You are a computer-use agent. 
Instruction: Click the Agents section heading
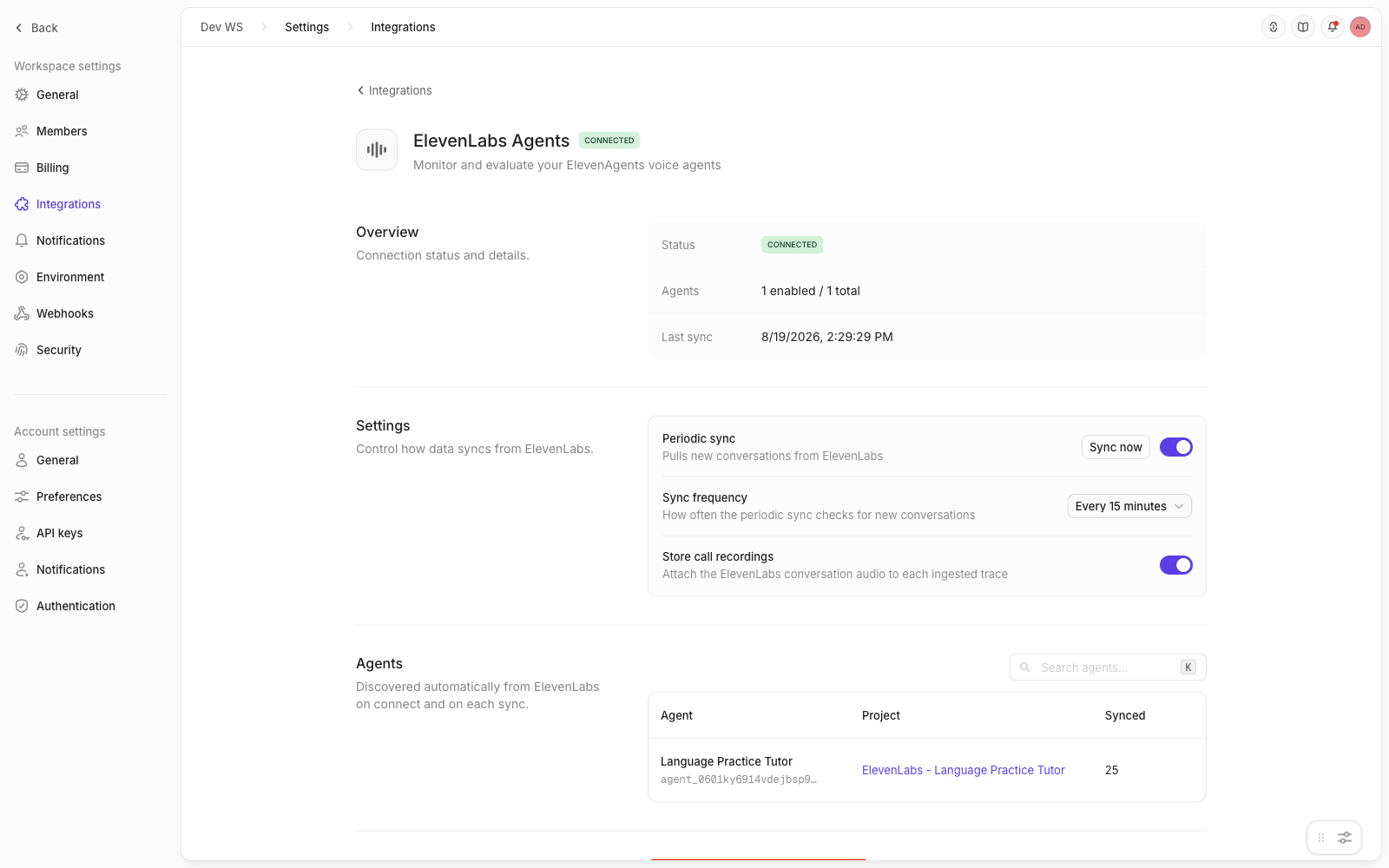[x=379, y=663]
